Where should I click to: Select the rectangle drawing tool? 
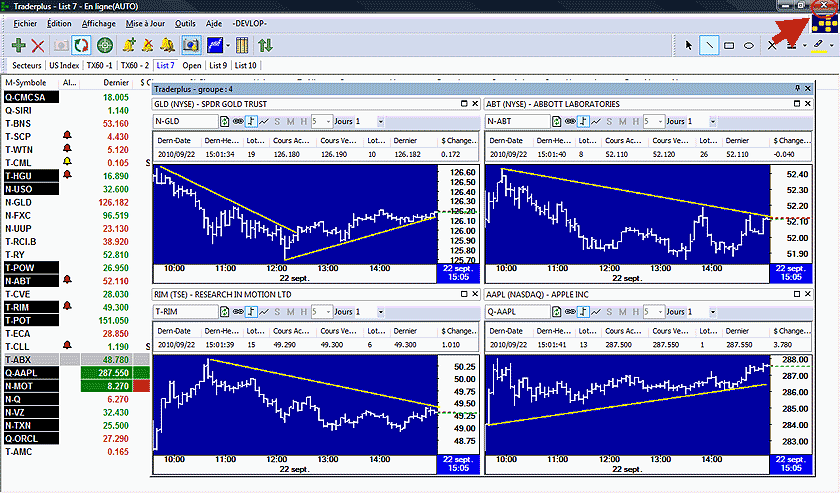(x=729, y=46)
